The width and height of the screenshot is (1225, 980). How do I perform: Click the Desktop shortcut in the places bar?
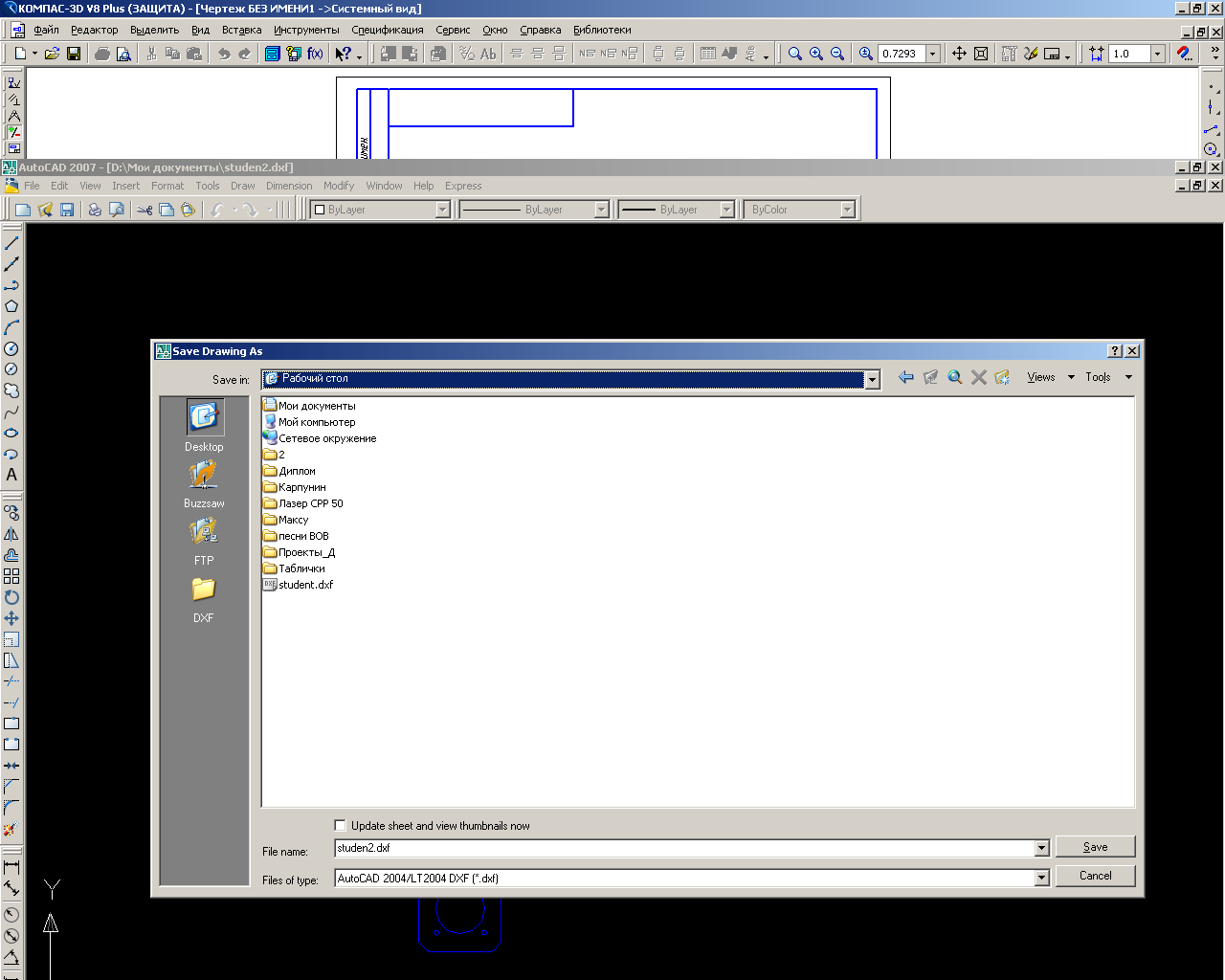tap(204, 426)
